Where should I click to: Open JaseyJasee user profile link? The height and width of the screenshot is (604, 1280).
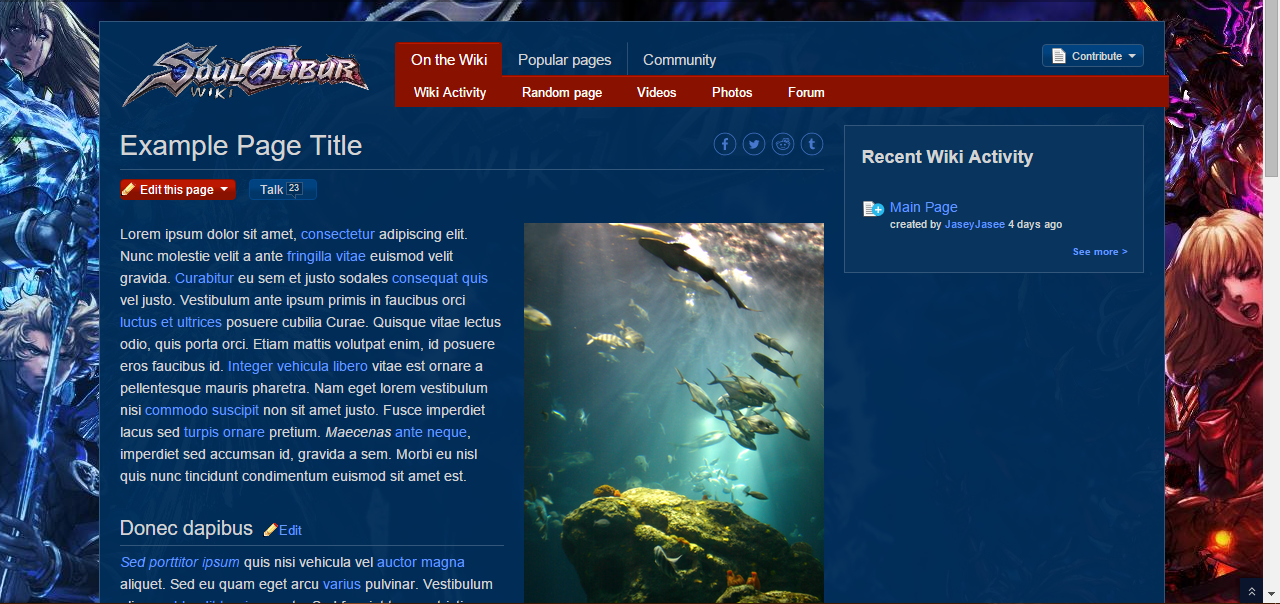point(974,225)
